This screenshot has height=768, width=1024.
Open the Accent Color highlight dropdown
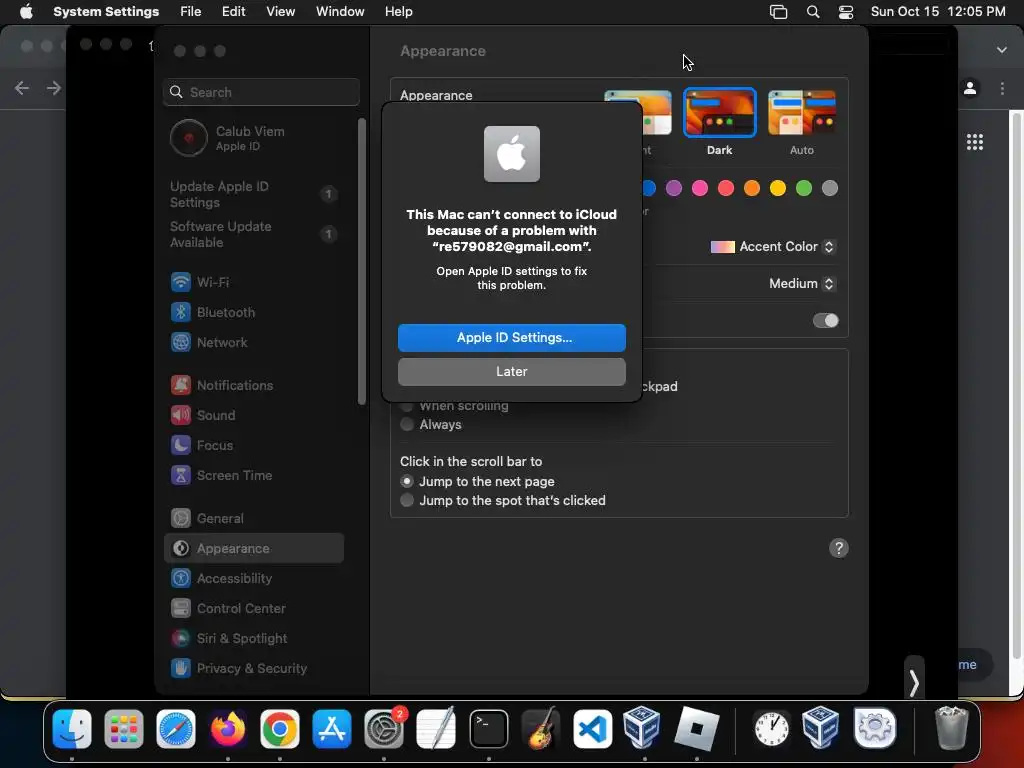[773, 247]
